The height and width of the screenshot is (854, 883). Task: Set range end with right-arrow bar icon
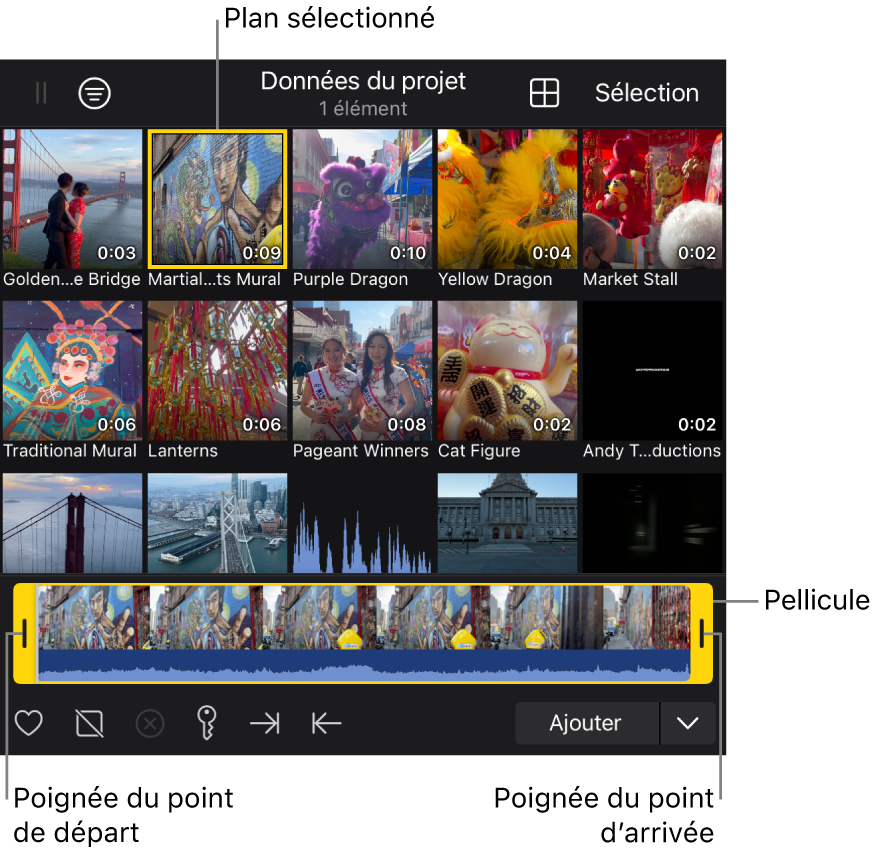pos(265,723)
